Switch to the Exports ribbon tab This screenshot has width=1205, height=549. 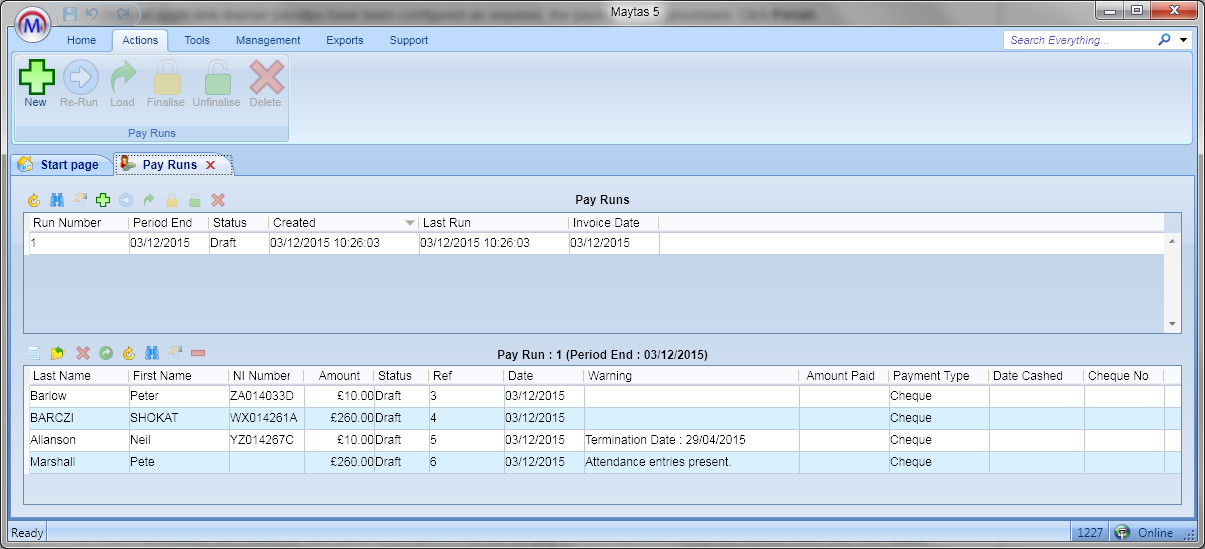click(344, 40)
